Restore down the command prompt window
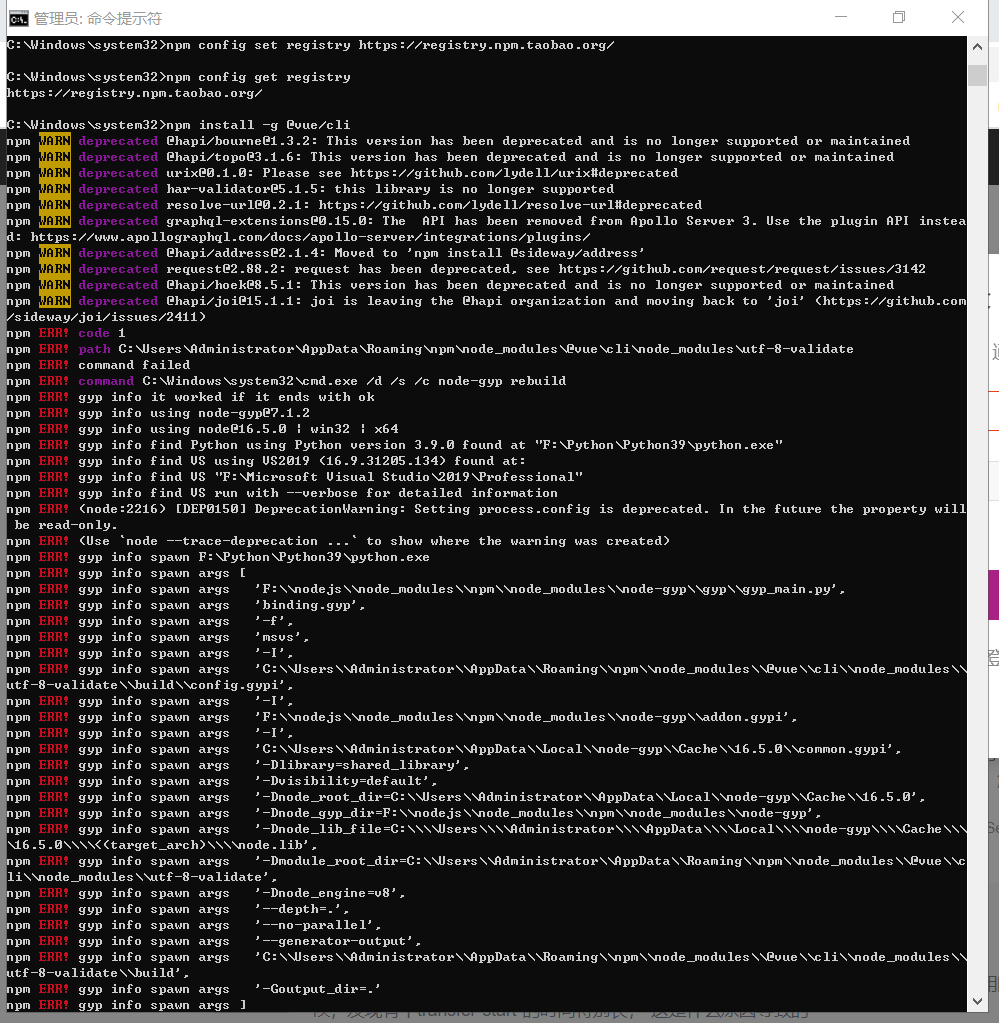 tap(899, 18)
